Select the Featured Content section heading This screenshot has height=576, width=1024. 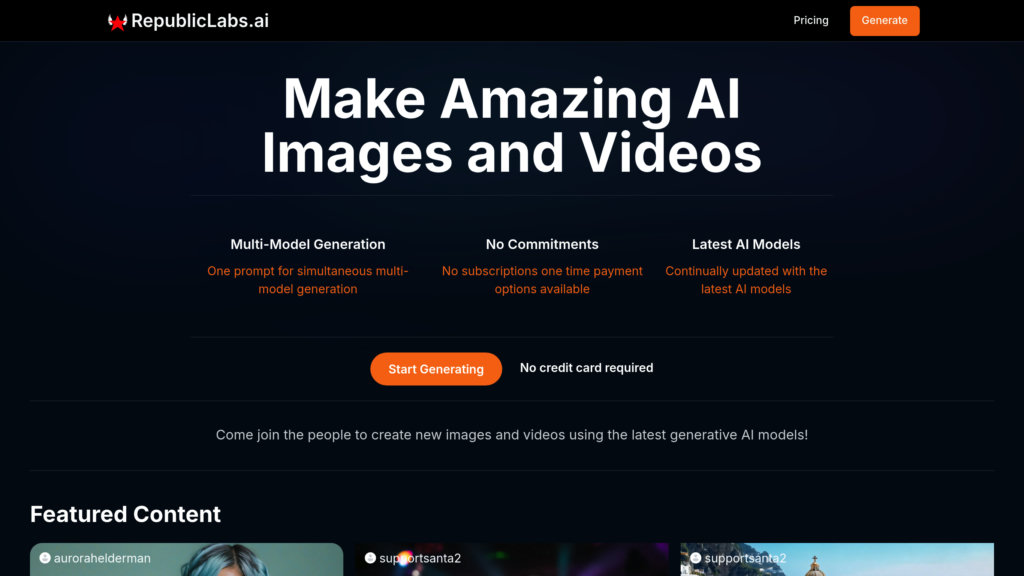125,514
